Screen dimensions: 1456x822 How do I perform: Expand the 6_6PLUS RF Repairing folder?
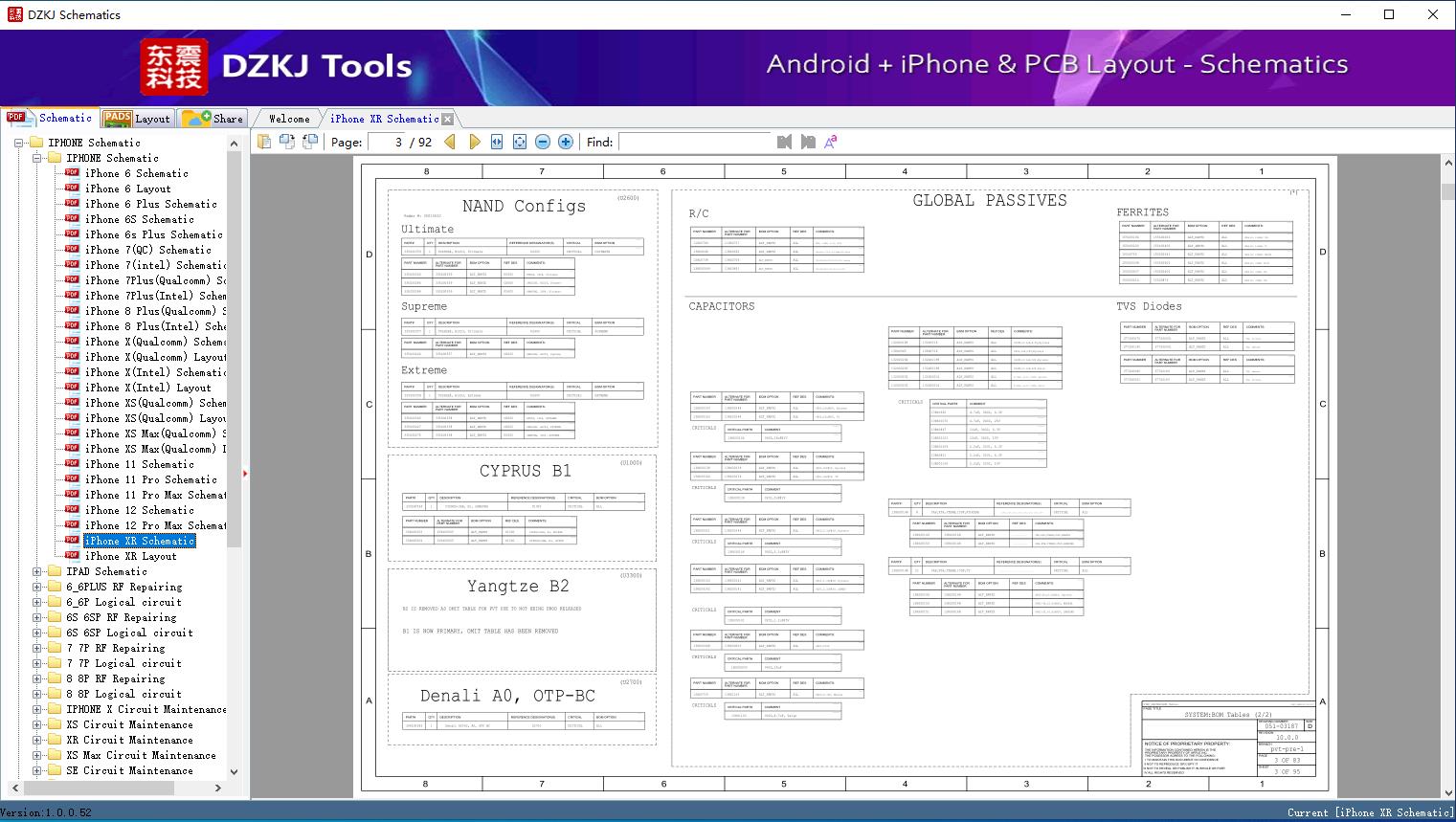[37, 587]
